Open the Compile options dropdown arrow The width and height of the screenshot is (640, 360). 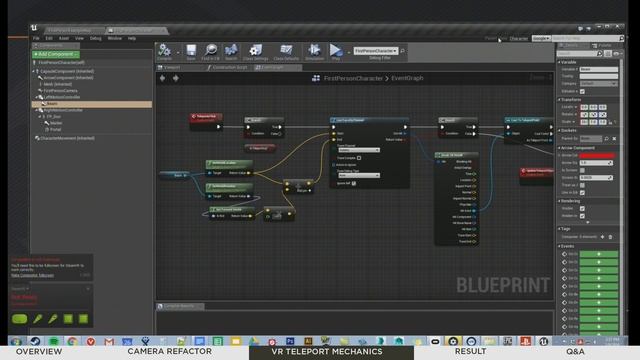click(178, 53)
